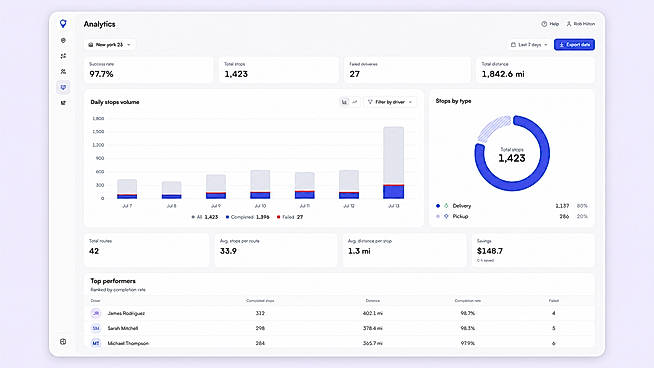Select Michael Thompson driver name
Screen dimensions: 654x368
(128, 343)
